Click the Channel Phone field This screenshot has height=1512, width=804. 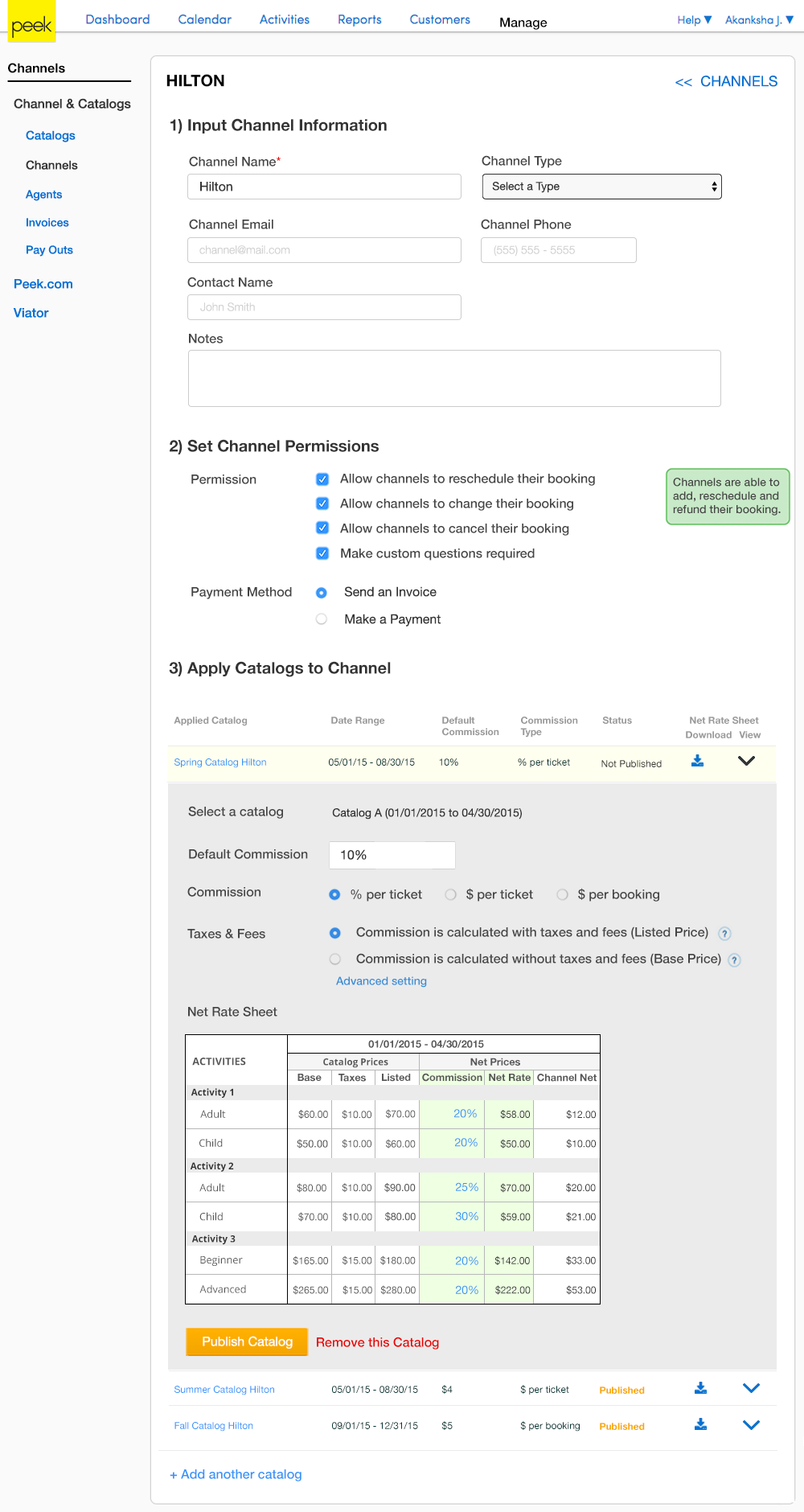pos(559,250)
